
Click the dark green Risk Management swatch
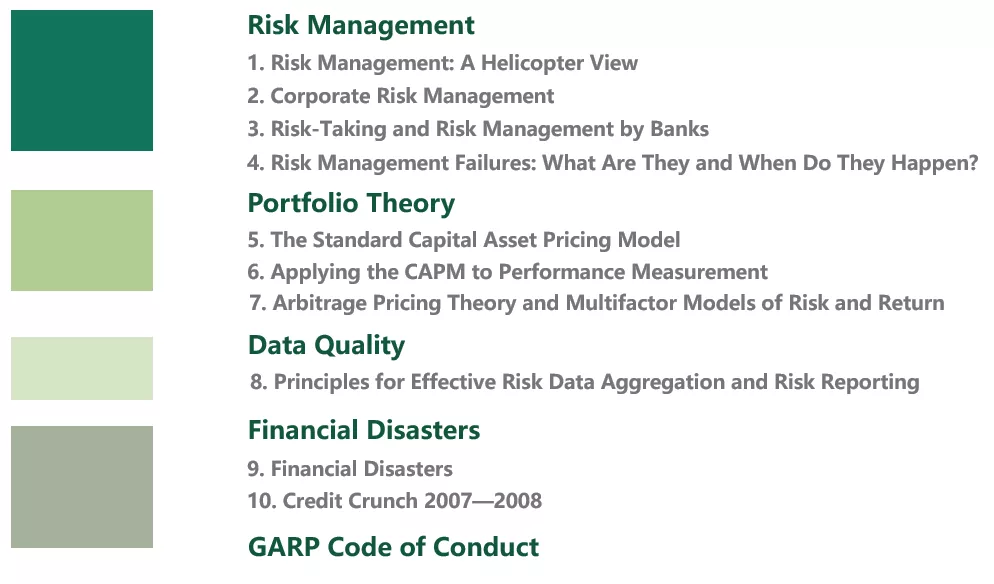pos(82,81)
